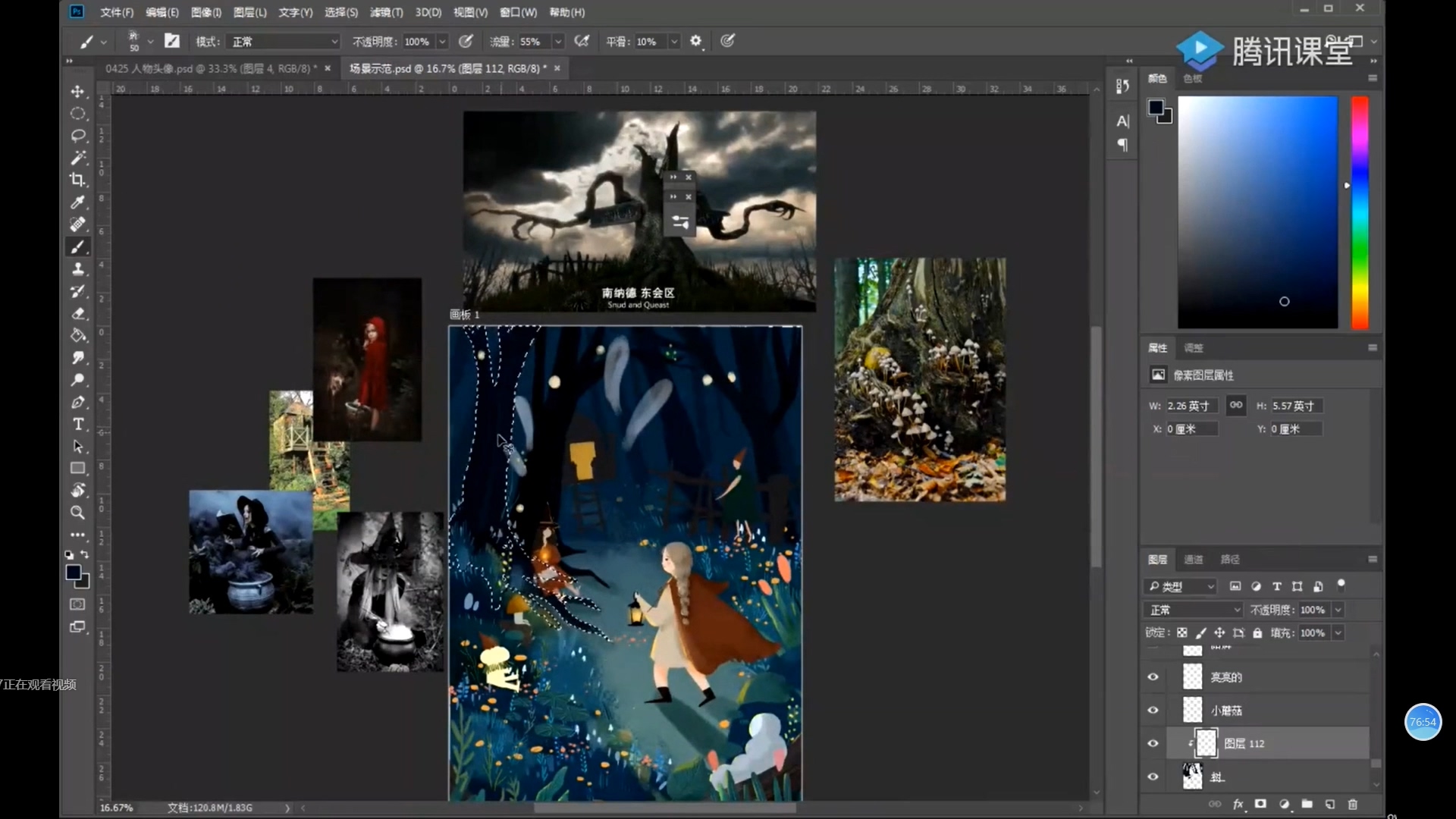This screenshot has width=1456, height=819.
Task: Select the Smudge tool
Action: coord(77,357)
